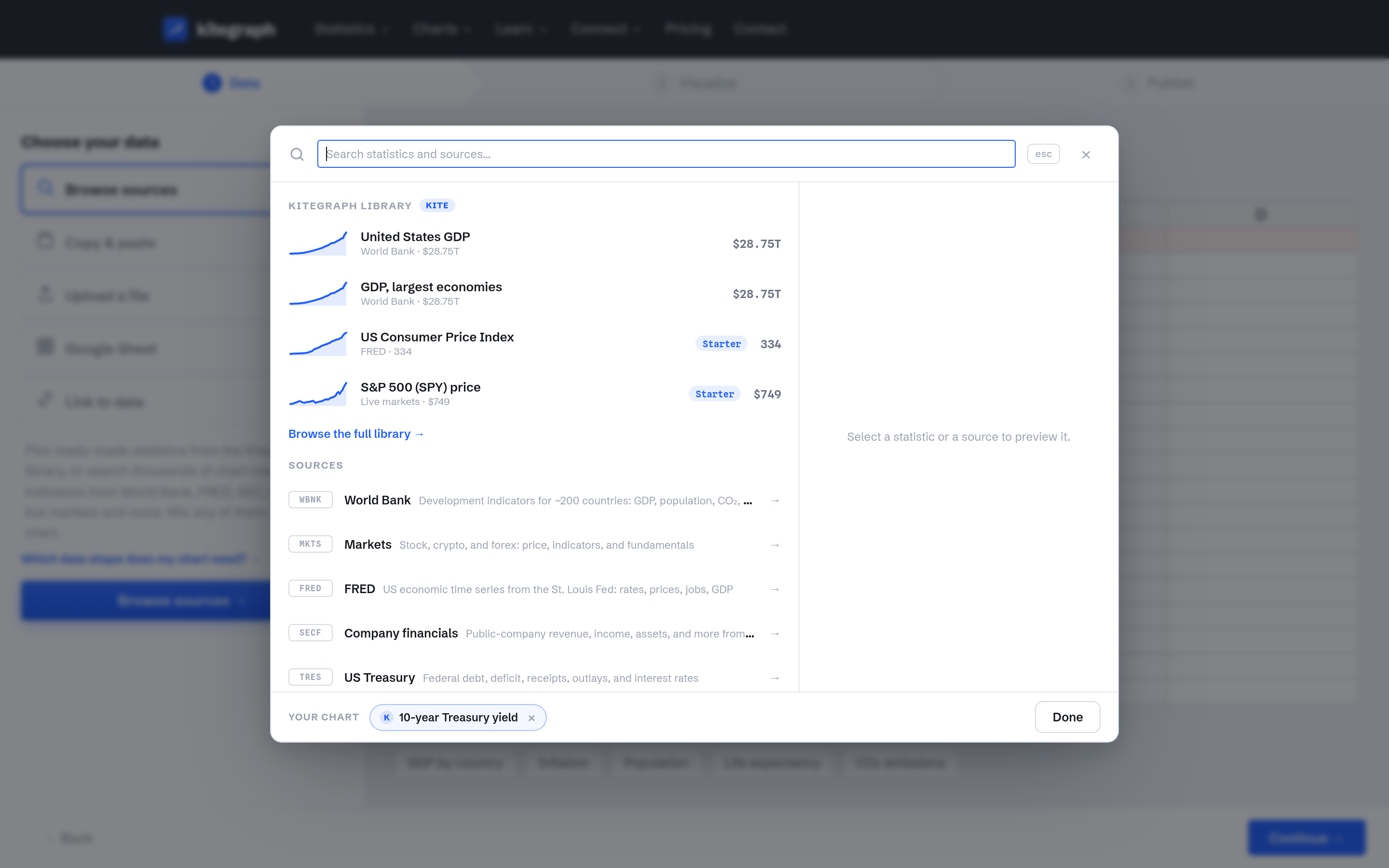Click the KITE library badge

coord(437,205)
